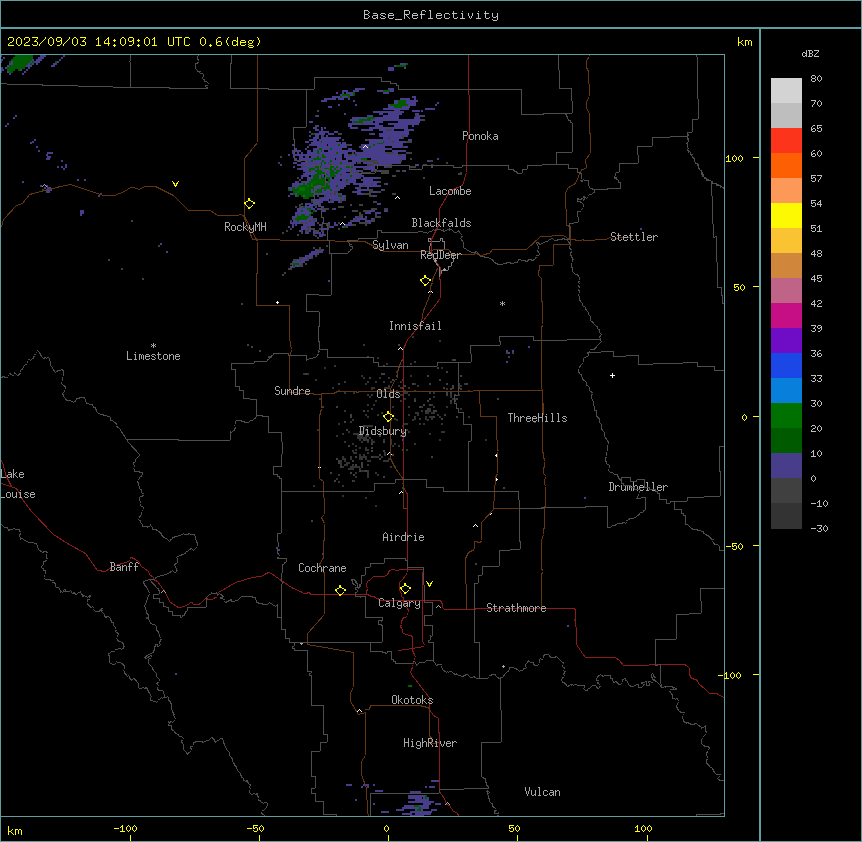
Task: Click the yellow diamond marker near RockyMH
Action: click(249, 204)
